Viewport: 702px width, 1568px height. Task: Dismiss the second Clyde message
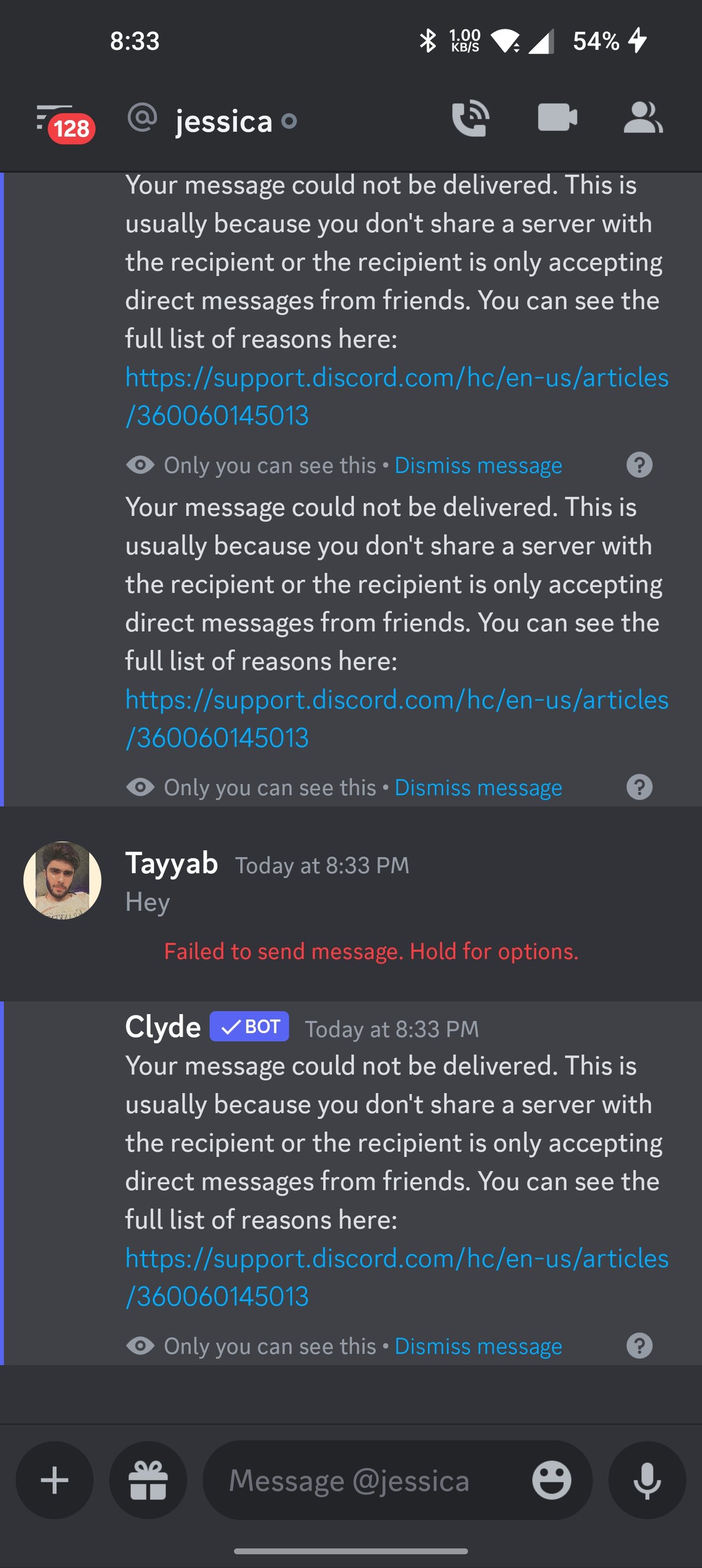click(478, 787)
